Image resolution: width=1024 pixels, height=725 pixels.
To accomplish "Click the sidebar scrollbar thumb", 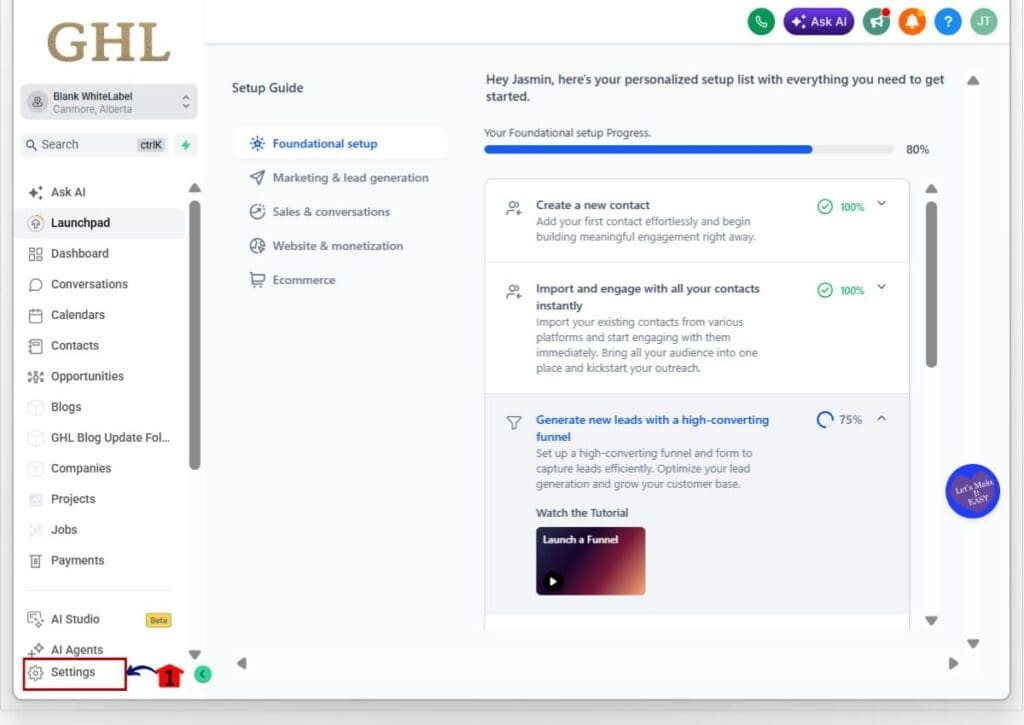I will pyautogui.click(x=195, y=335).
